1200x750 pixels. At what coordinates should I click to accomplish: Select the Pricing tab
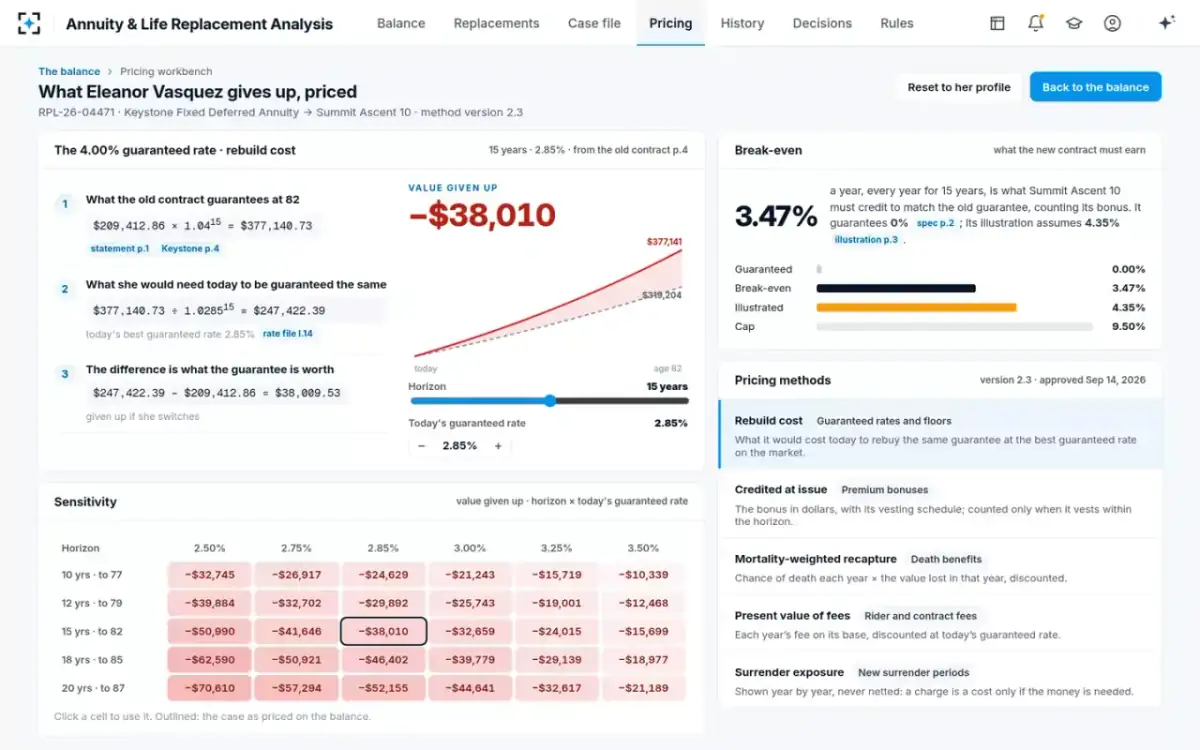[x=670, y=23]
